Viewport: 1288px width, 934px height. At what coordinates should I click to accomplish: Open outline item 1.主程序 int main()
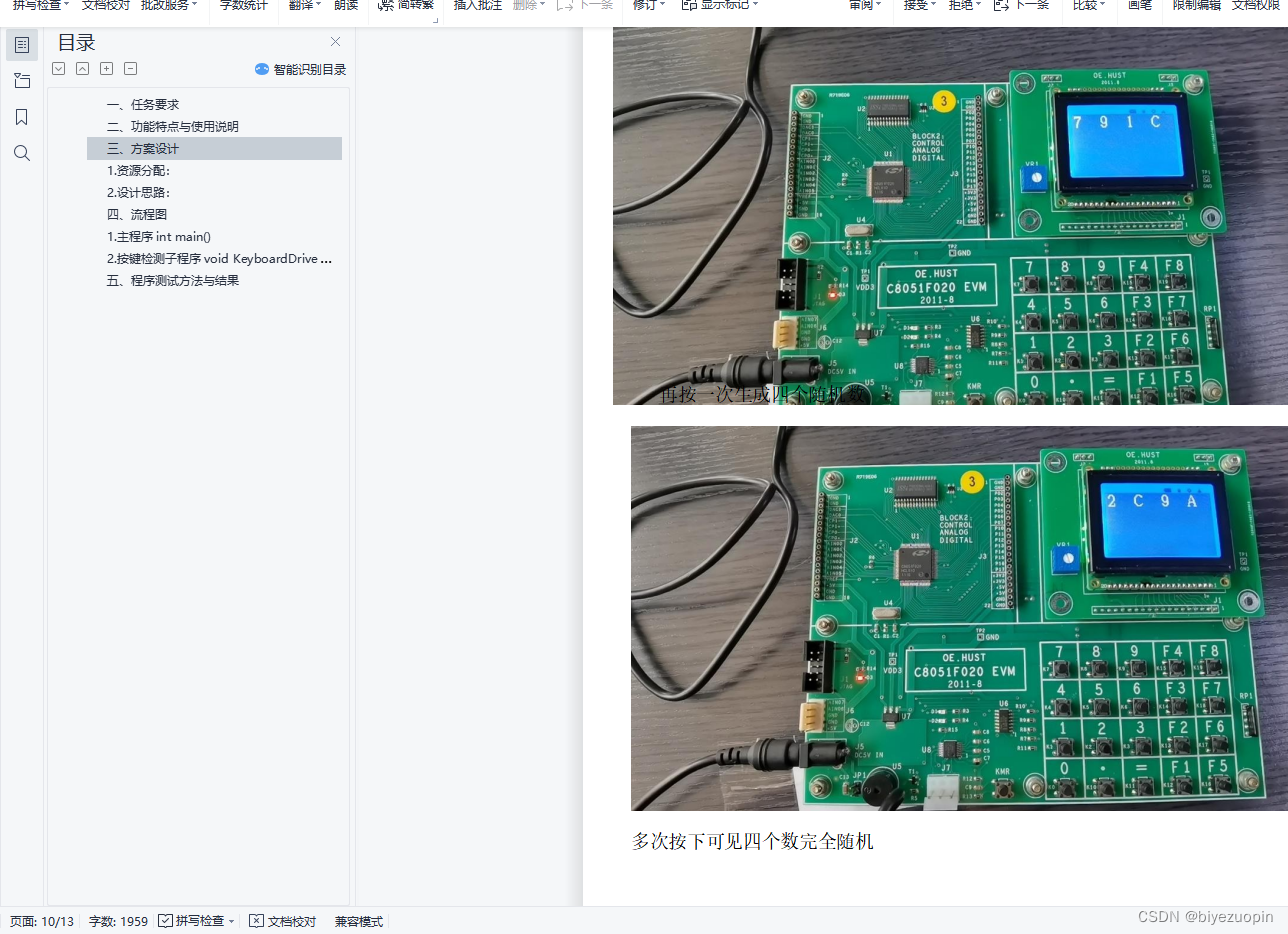tap(159, 236)
